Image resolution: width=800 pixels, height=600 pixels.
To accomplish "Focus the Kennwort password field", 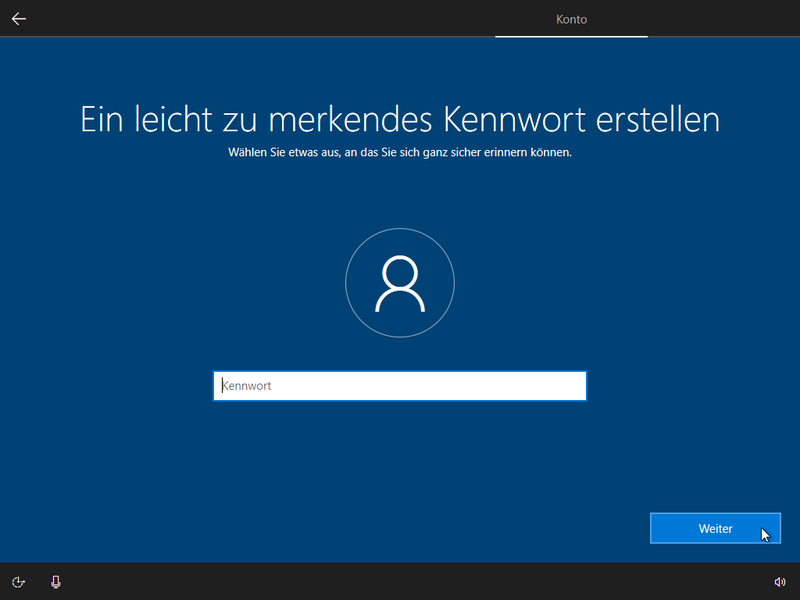I will (400, 385).
